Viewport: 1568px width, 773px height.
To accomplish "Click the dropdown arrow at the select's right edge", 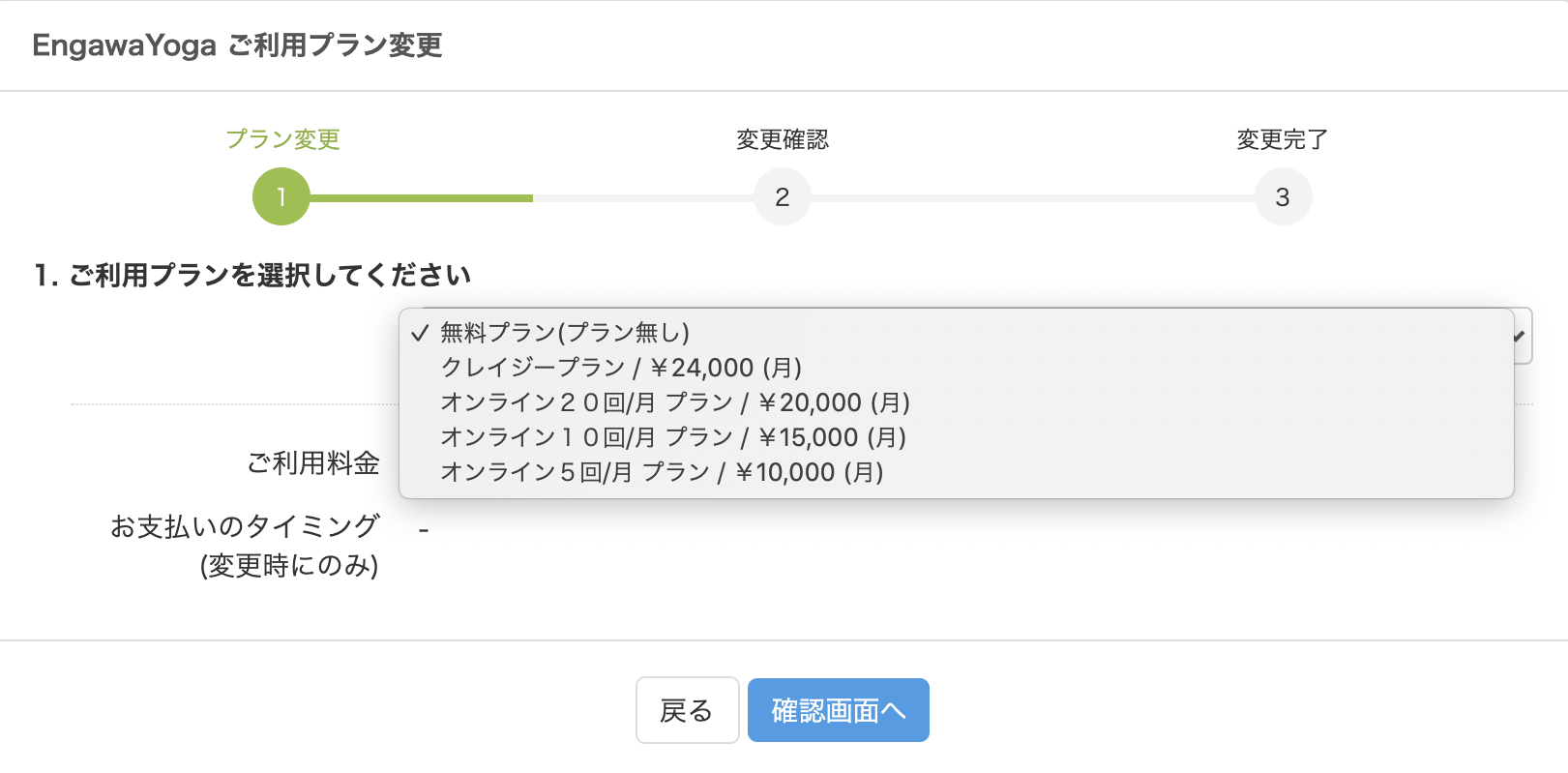I will click(x=1522, y=336).
